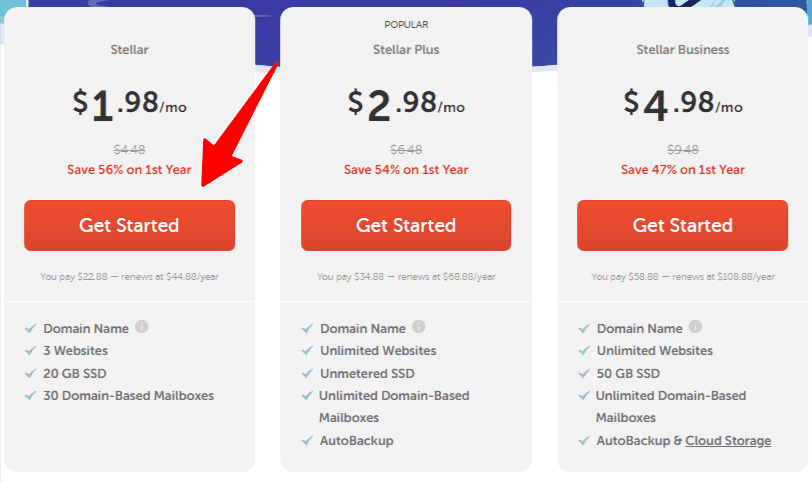Click the POPULAR badge above Stellar Plus

pyautogui.click(x=406, y=24)
